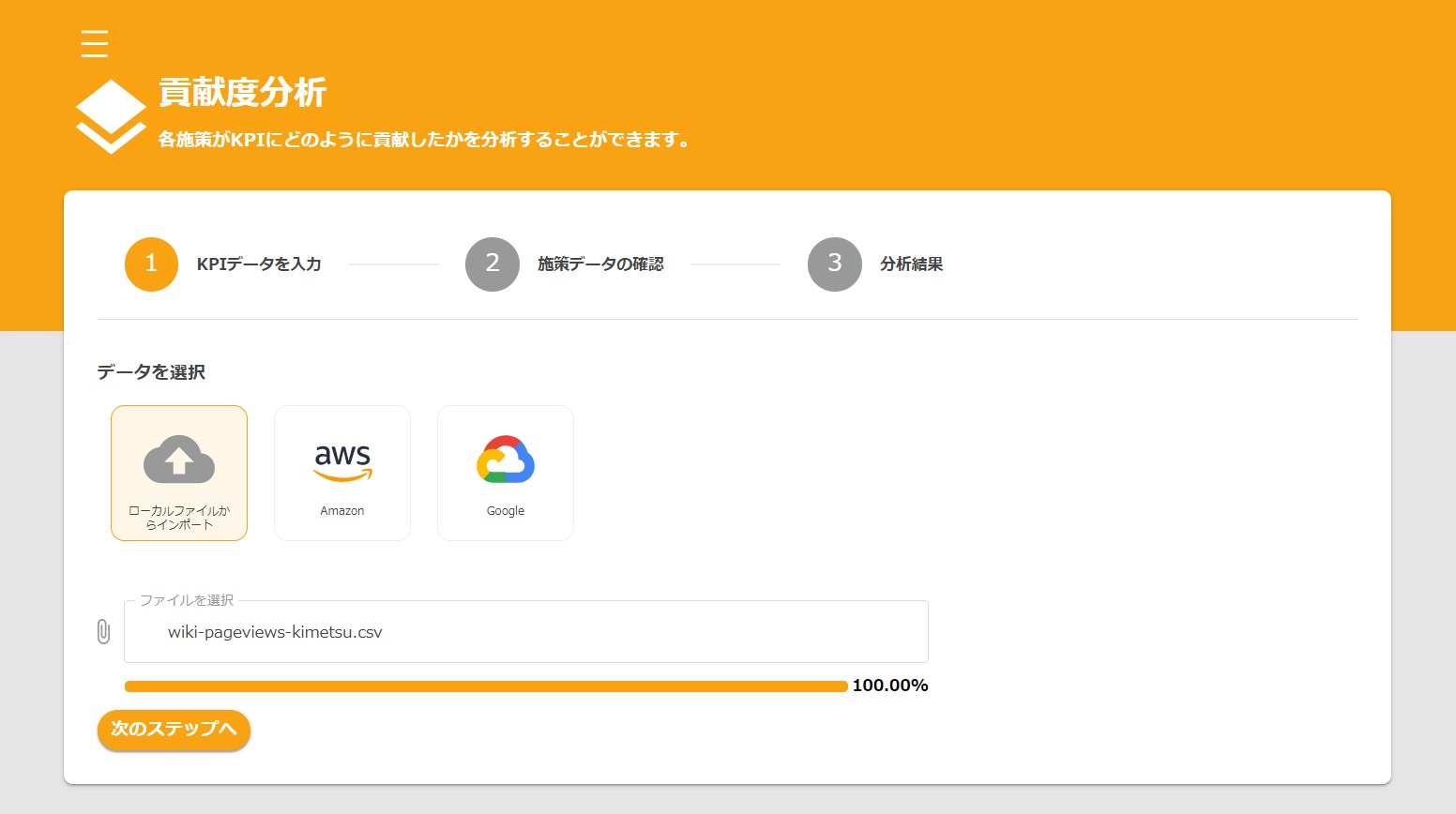Choose the AWS Amazon logo
Screen dimensions: 1456x814
[342, 462]
